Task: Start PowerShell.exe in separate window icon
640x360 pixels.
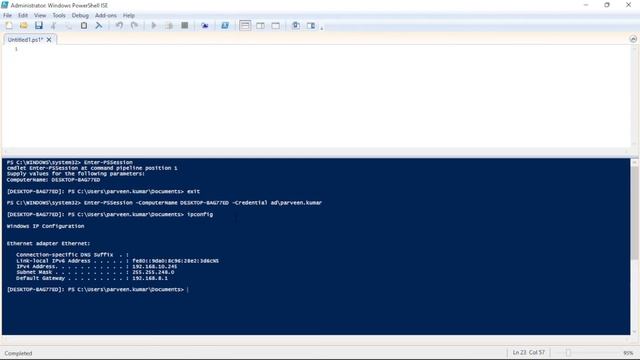Action: [x=224, y=25]
